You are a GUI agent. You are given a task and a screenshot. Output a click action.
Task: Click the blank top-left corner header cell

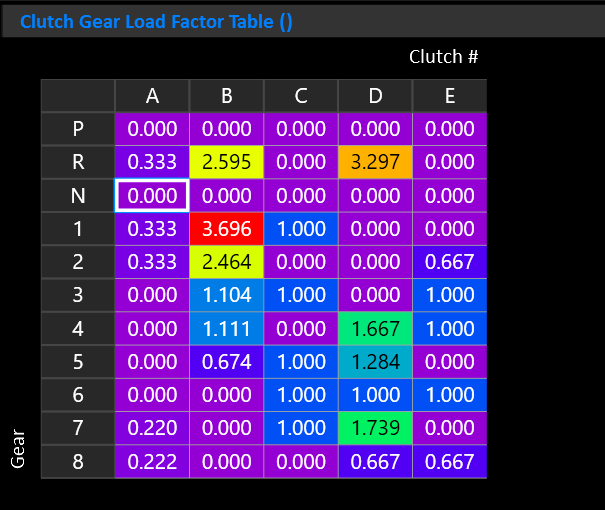coord(78,96)
